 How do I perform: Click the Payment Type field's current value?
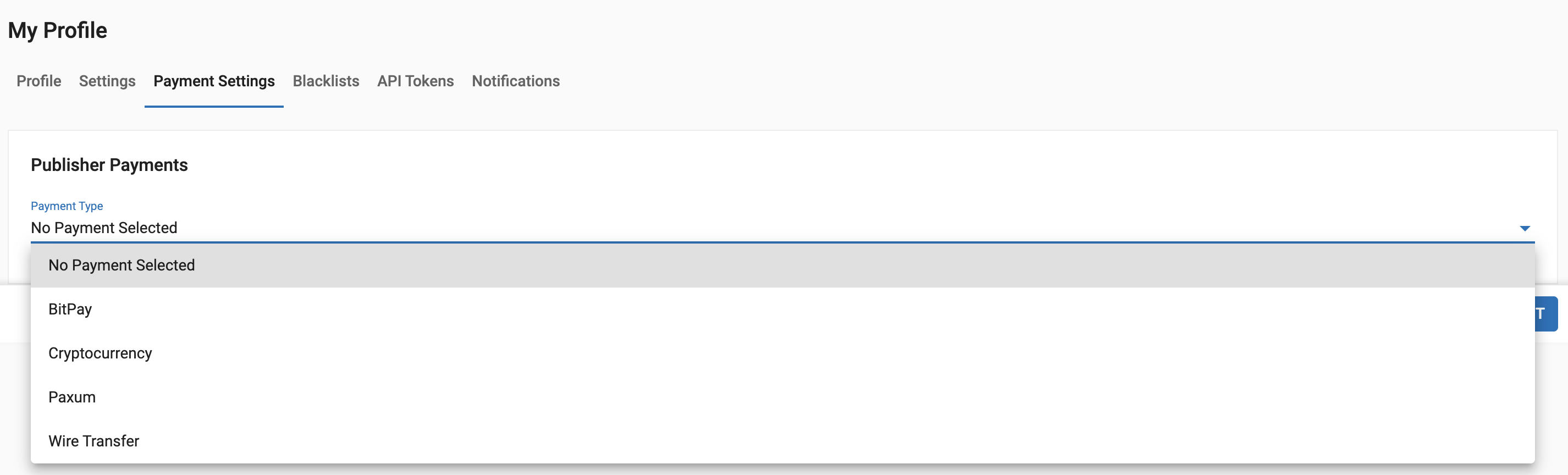[104, 228]
